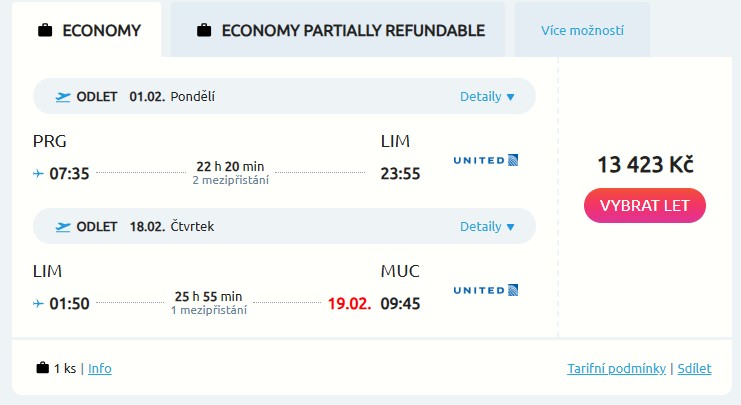Click the suitcase icon on ECONOMY tab
Screen dimensions: 741x405
click(x=44, y=30)
